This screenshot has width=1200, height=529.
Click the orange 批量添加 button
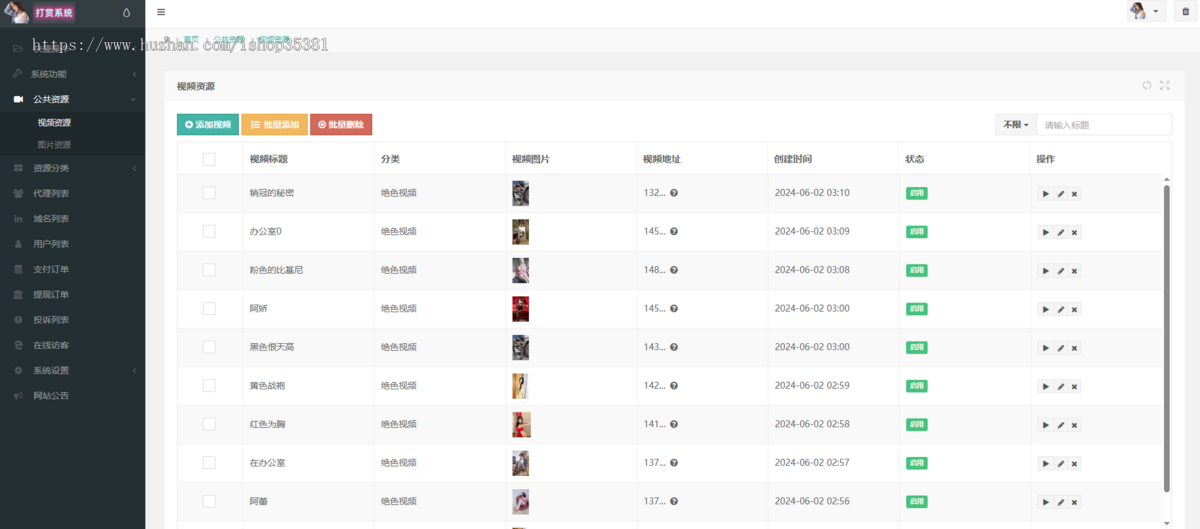(274, 124)
